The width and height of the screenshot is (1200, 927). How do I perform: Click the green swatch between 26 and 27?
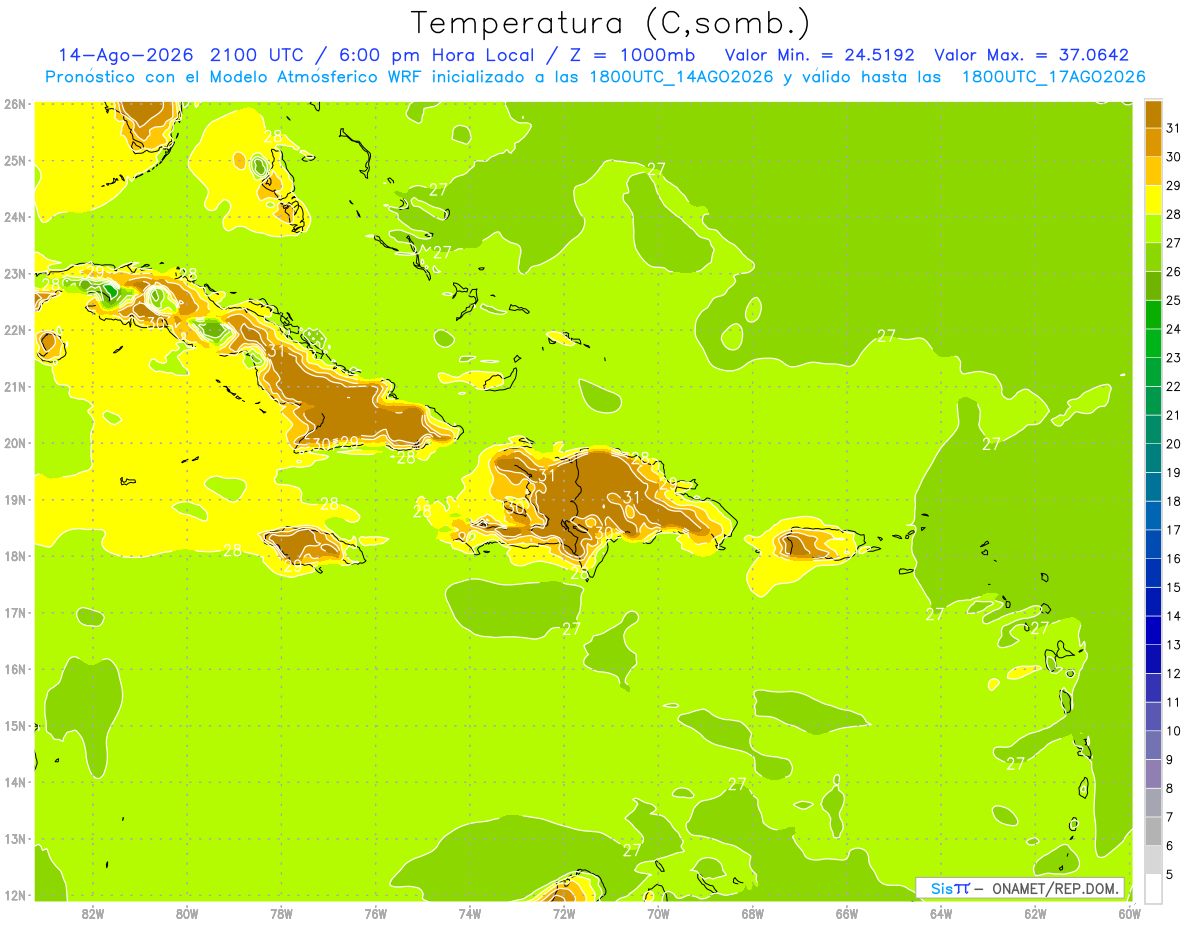click(x=1153, y=257)
